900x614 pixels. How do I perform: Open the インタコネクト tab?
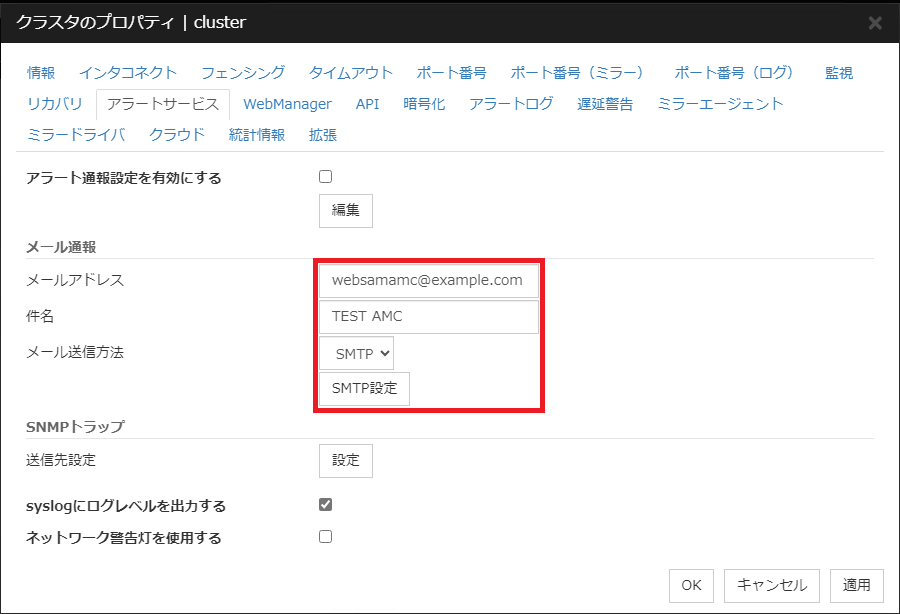(128, 73)
